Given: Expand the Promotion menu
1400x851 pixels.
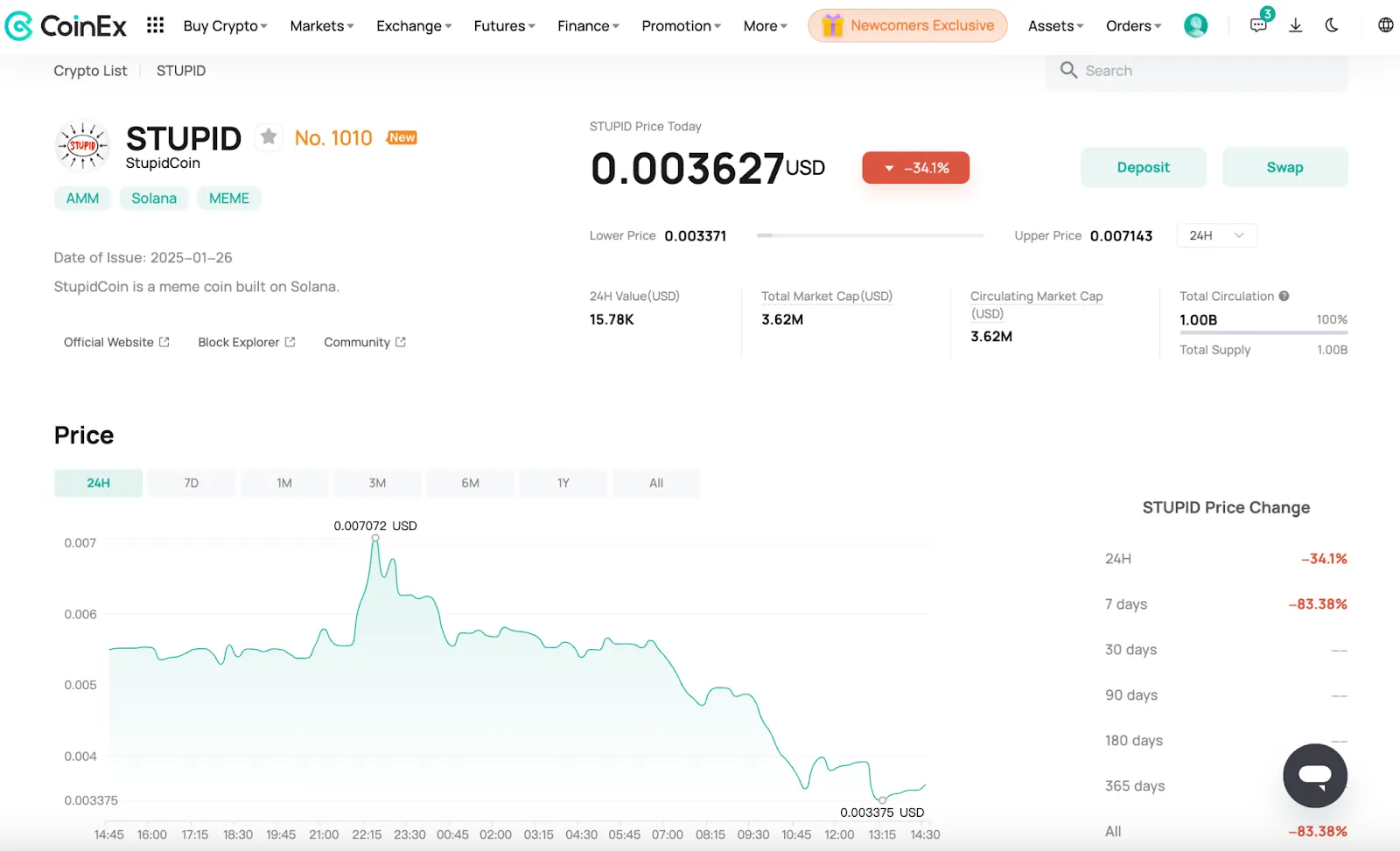Looking at the screenshot, I should point(681,26).
